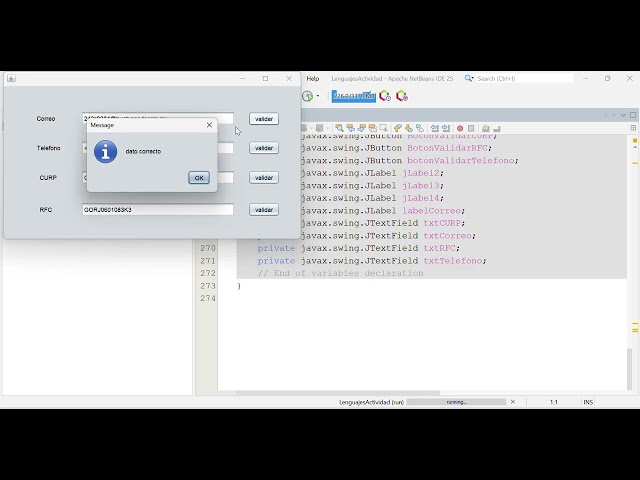Close the Message dialog with its X
Screen dimensions: 640x480
coord(209,125)
